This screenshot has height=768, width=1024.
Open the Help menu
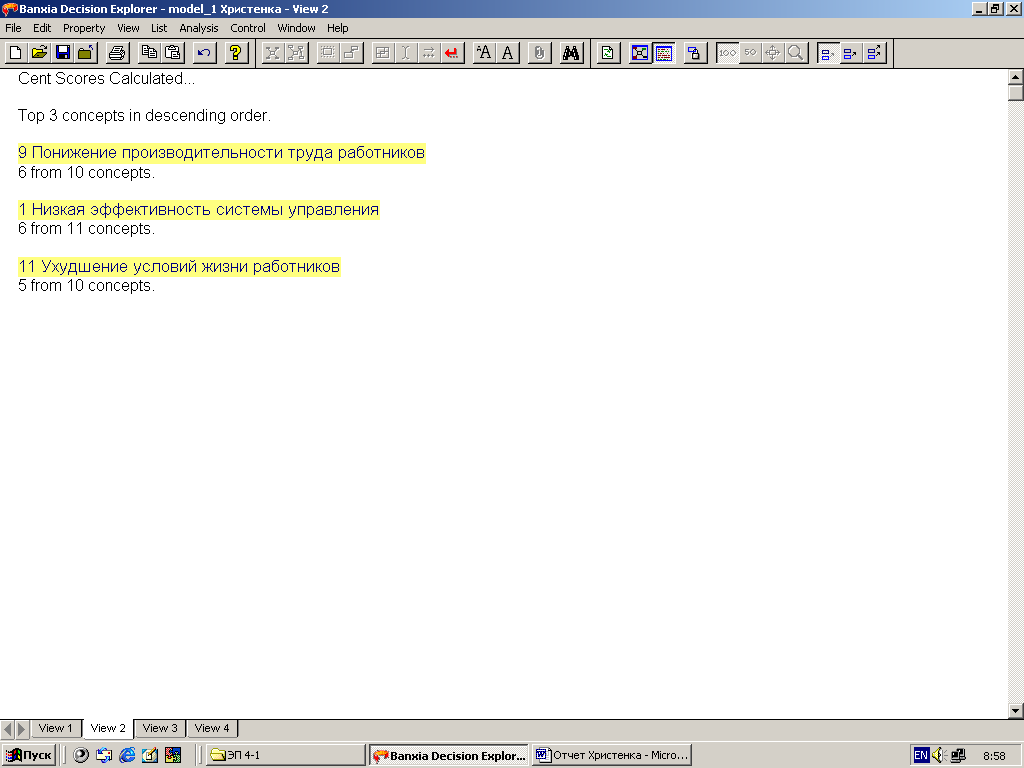pyautogui.click(x=338, y=28)
